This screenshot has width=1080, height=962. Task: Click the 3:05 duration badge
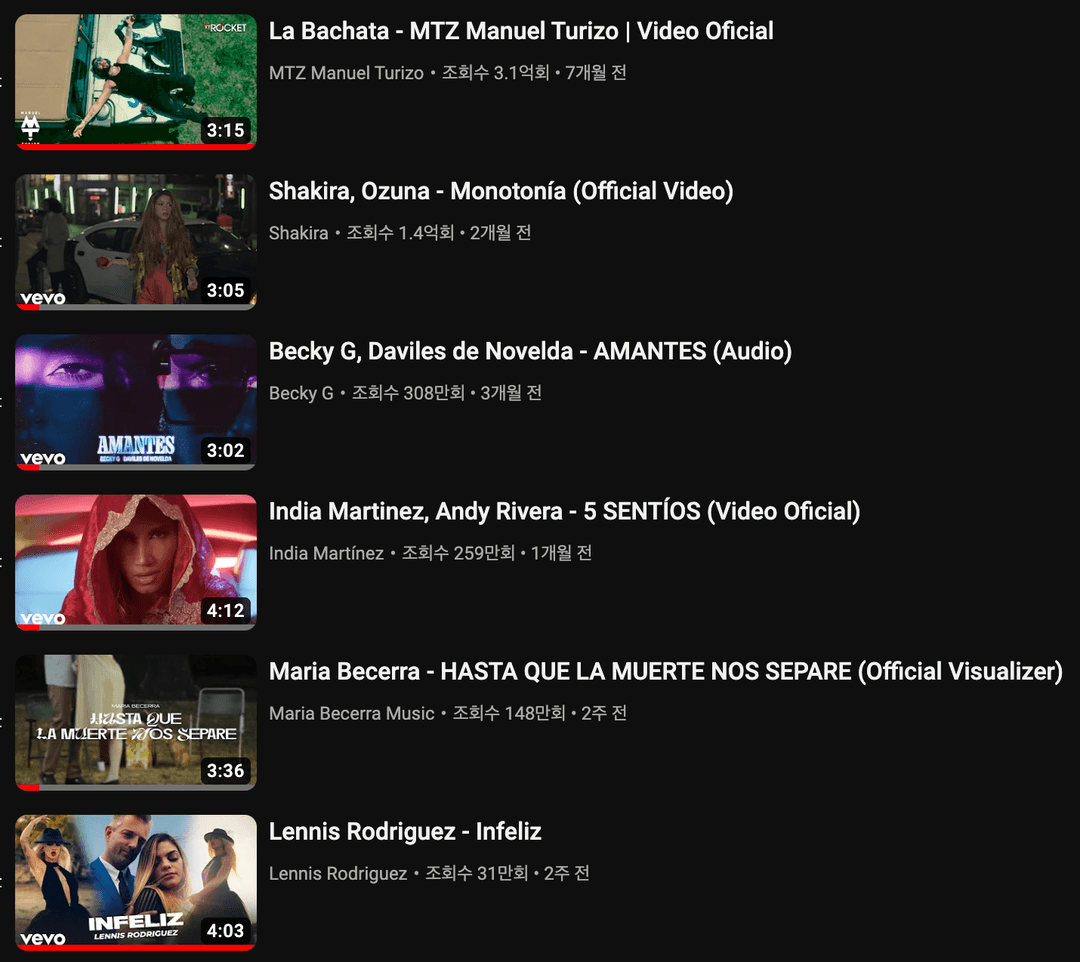point(225,291)
